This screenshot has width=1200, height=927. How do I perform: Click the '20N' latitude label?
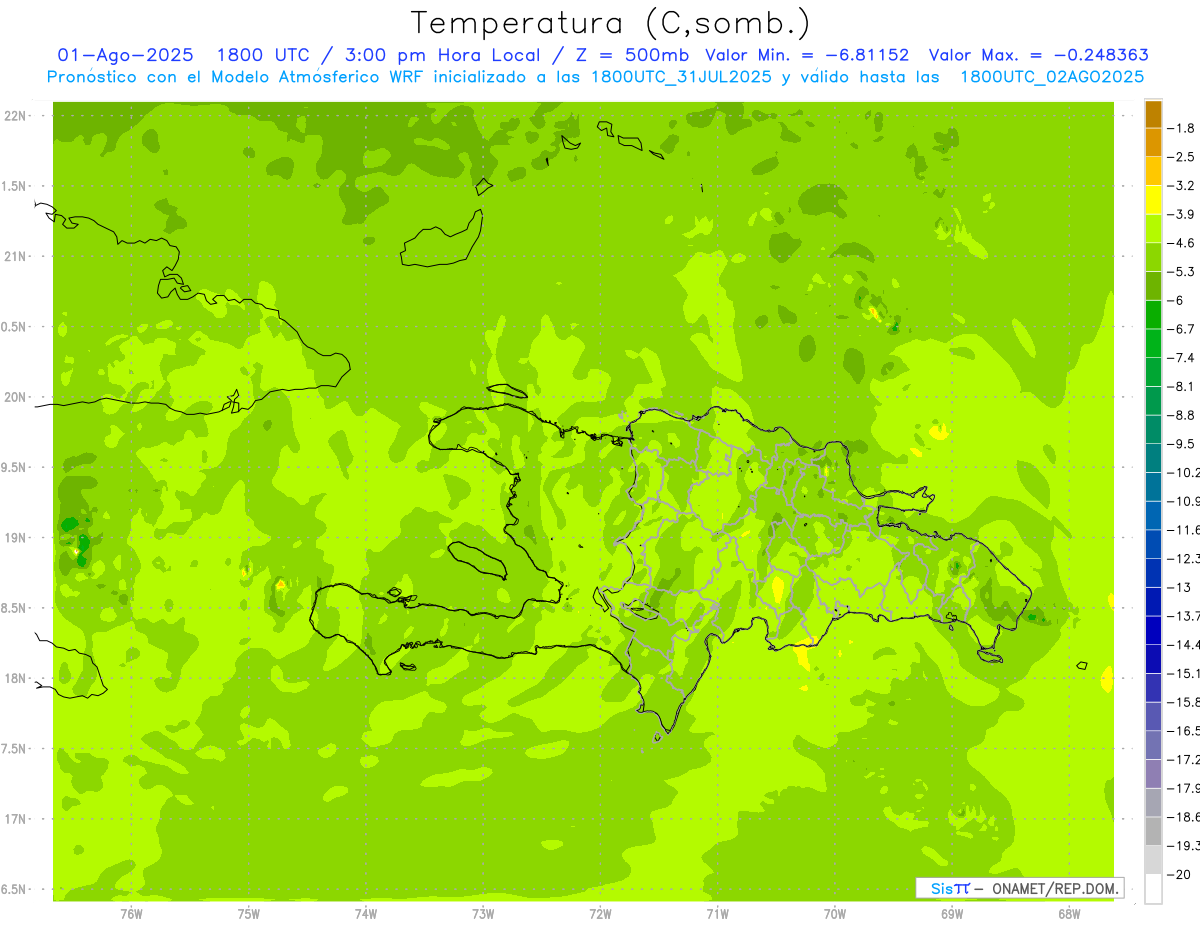tap(15, 397)
